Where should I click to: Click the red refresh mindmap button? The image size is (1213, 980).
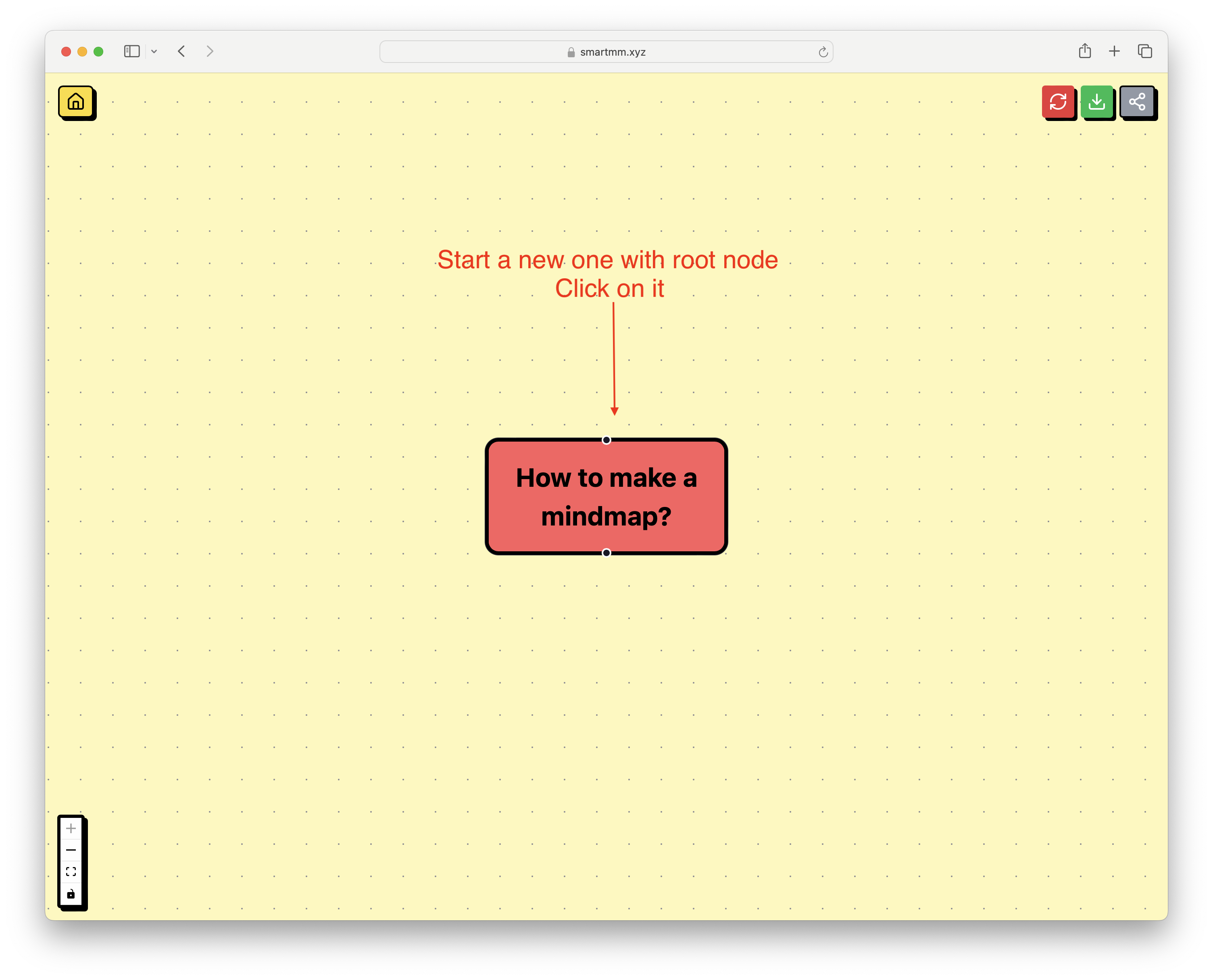[x=1058, y=102]
